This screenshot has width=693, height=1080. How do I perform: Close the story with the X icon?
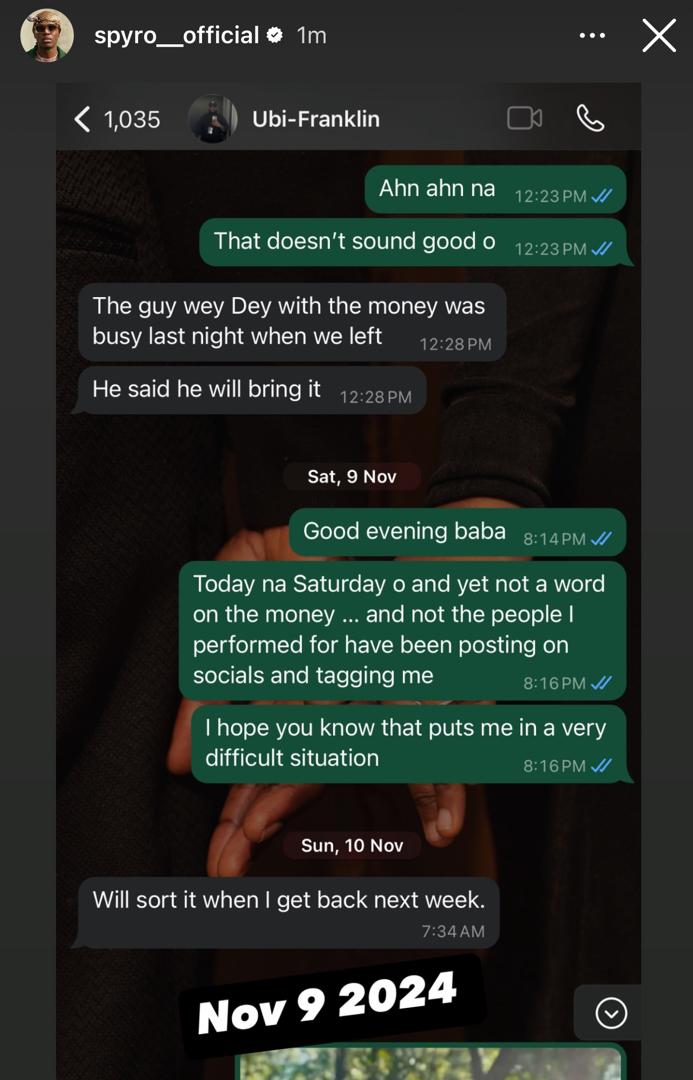point(659,36)
